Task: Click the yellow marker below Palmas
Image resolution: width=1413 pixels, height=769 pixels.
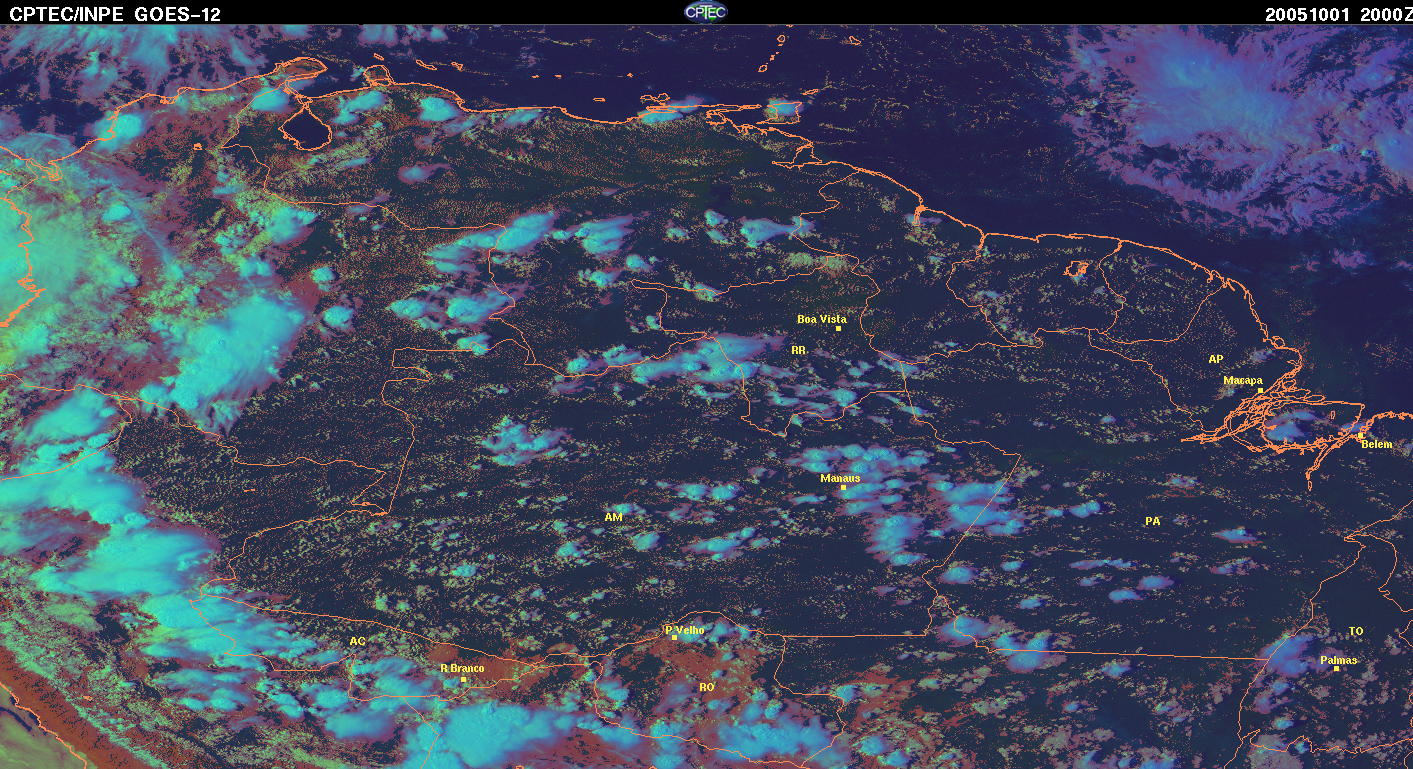Action: pyautogui.click(x=1336, y=669)
